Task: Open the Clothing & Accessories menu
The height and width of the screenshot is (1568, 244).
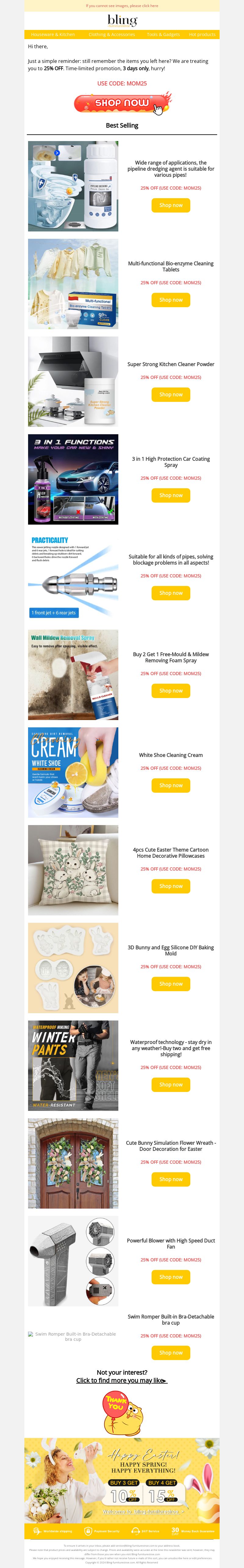Action: [x=112, y=35]
